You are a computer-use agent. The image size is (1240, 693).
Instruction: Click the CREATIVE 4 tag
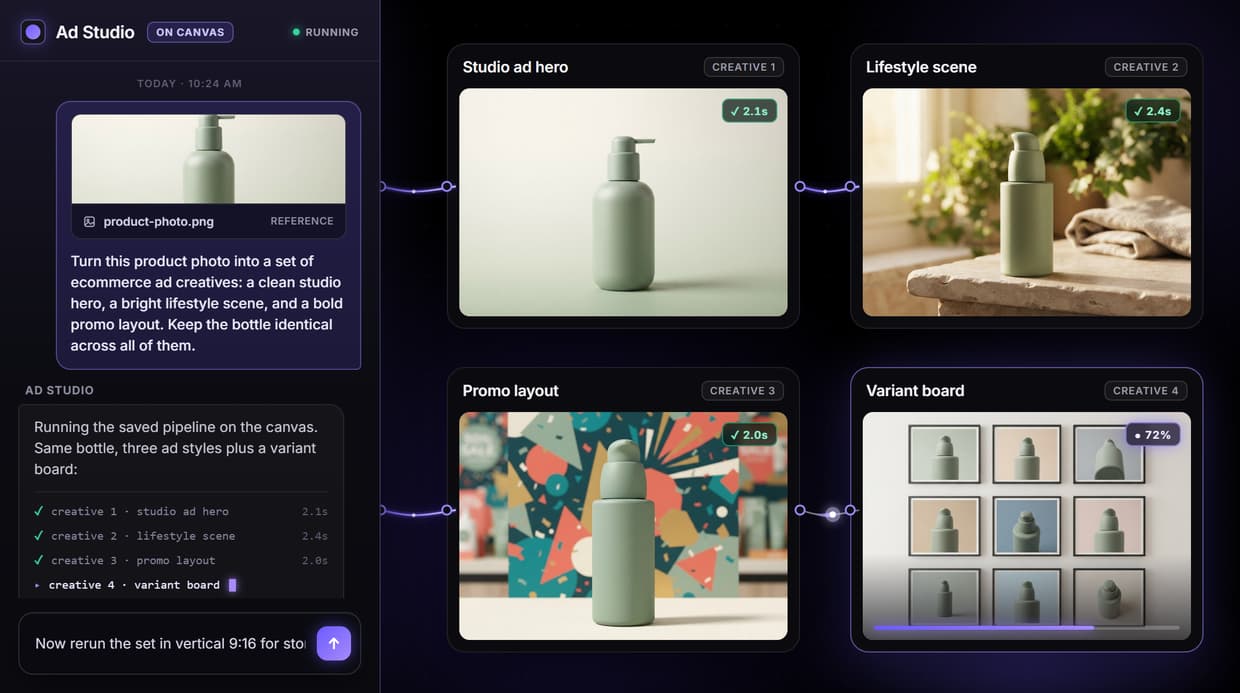tap(1146, 391)
